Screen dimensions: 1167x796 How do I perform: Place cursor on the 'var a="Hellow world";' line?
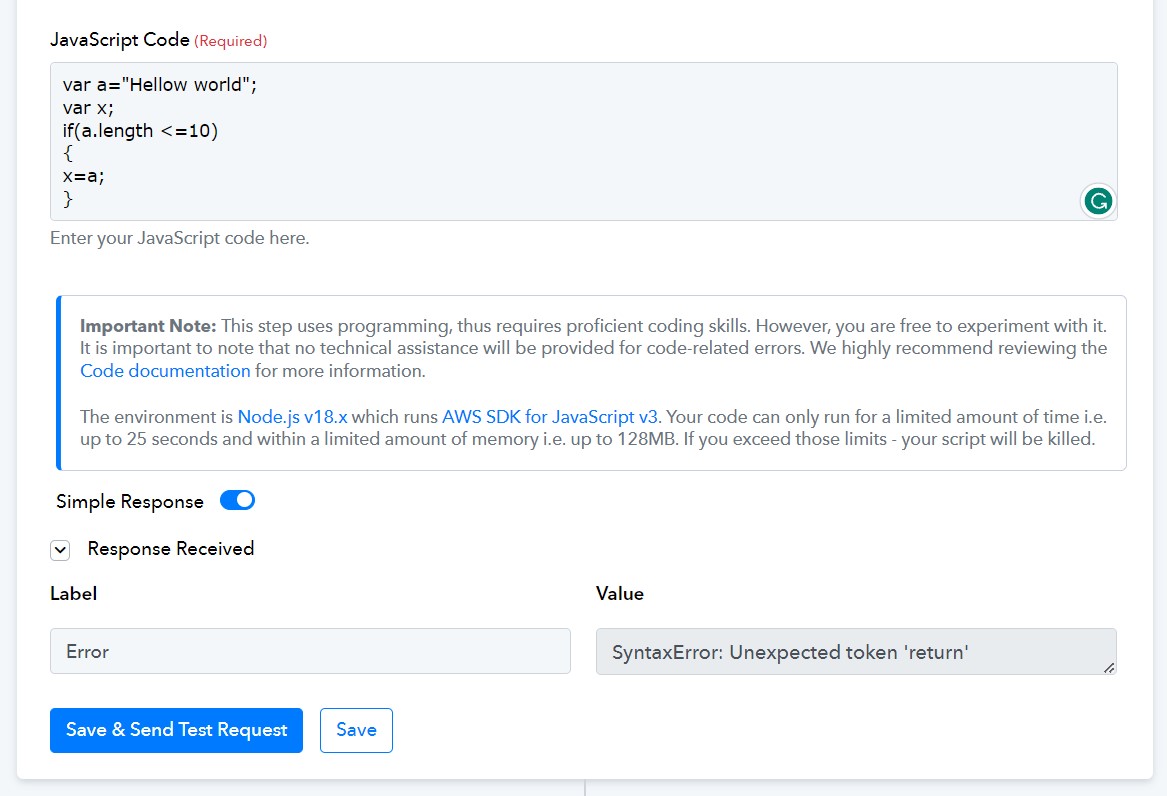click(x=160, y=85)
